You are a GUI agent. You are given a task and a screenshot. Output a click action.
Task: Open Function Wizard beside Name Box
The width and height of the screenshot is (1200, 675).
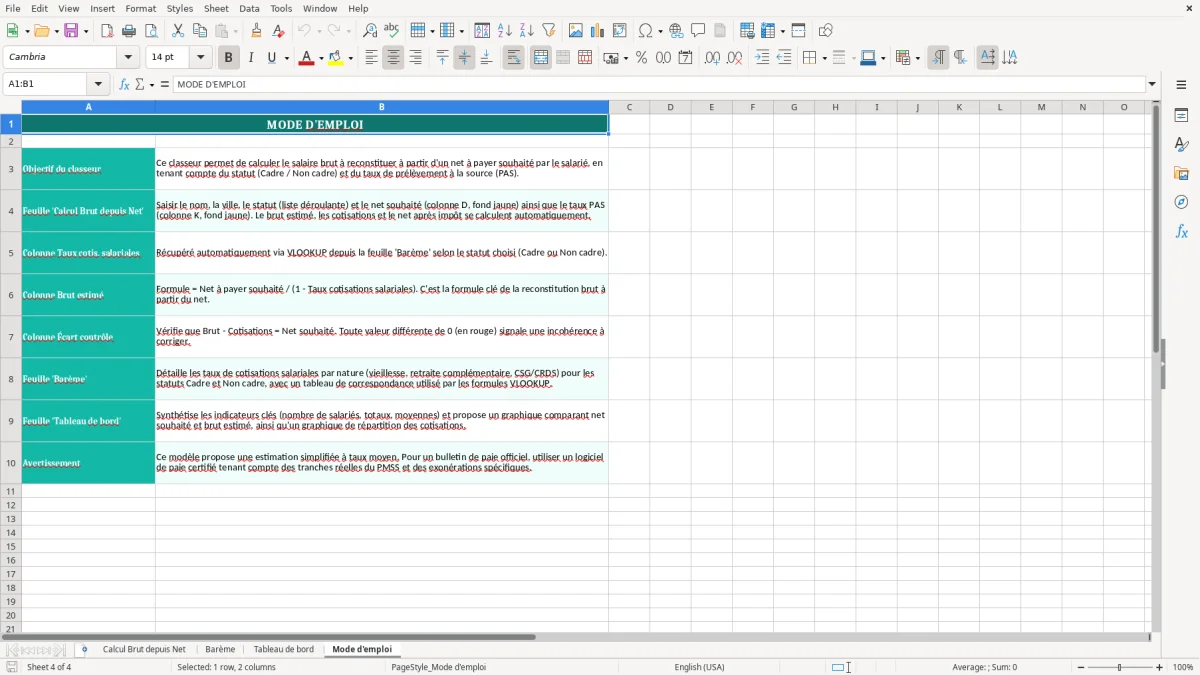(x=124, y=85)
